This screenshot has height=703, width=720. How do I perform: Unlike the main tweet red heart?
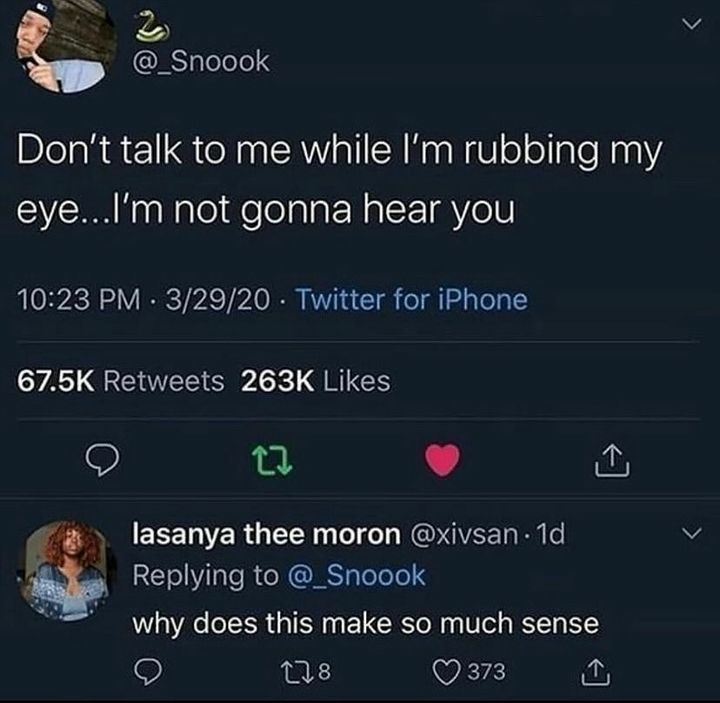tap(442, 460)
